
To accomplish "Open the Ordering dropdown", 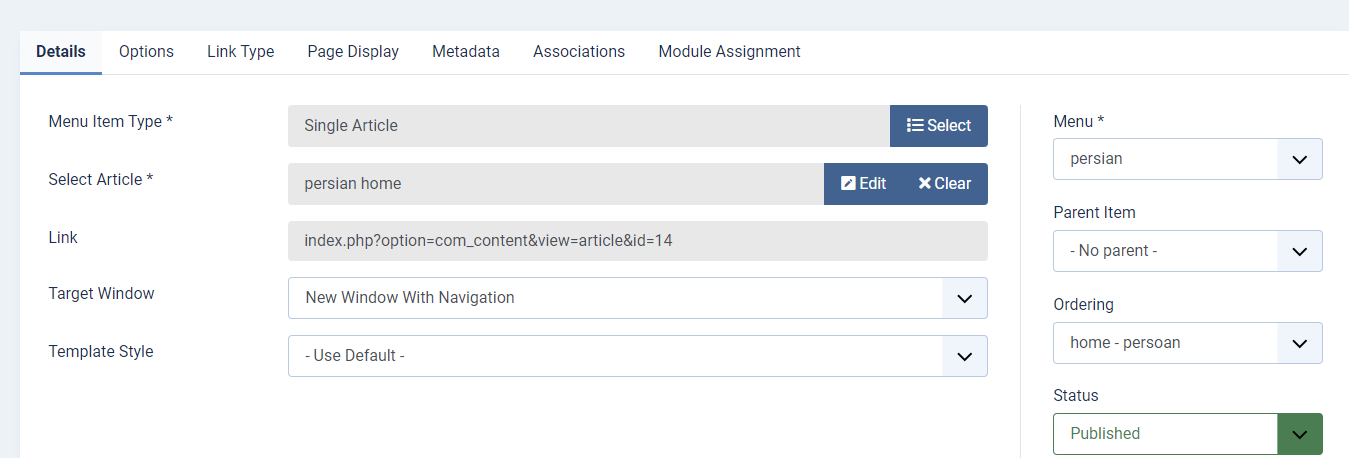I will tap(1188, 343).
